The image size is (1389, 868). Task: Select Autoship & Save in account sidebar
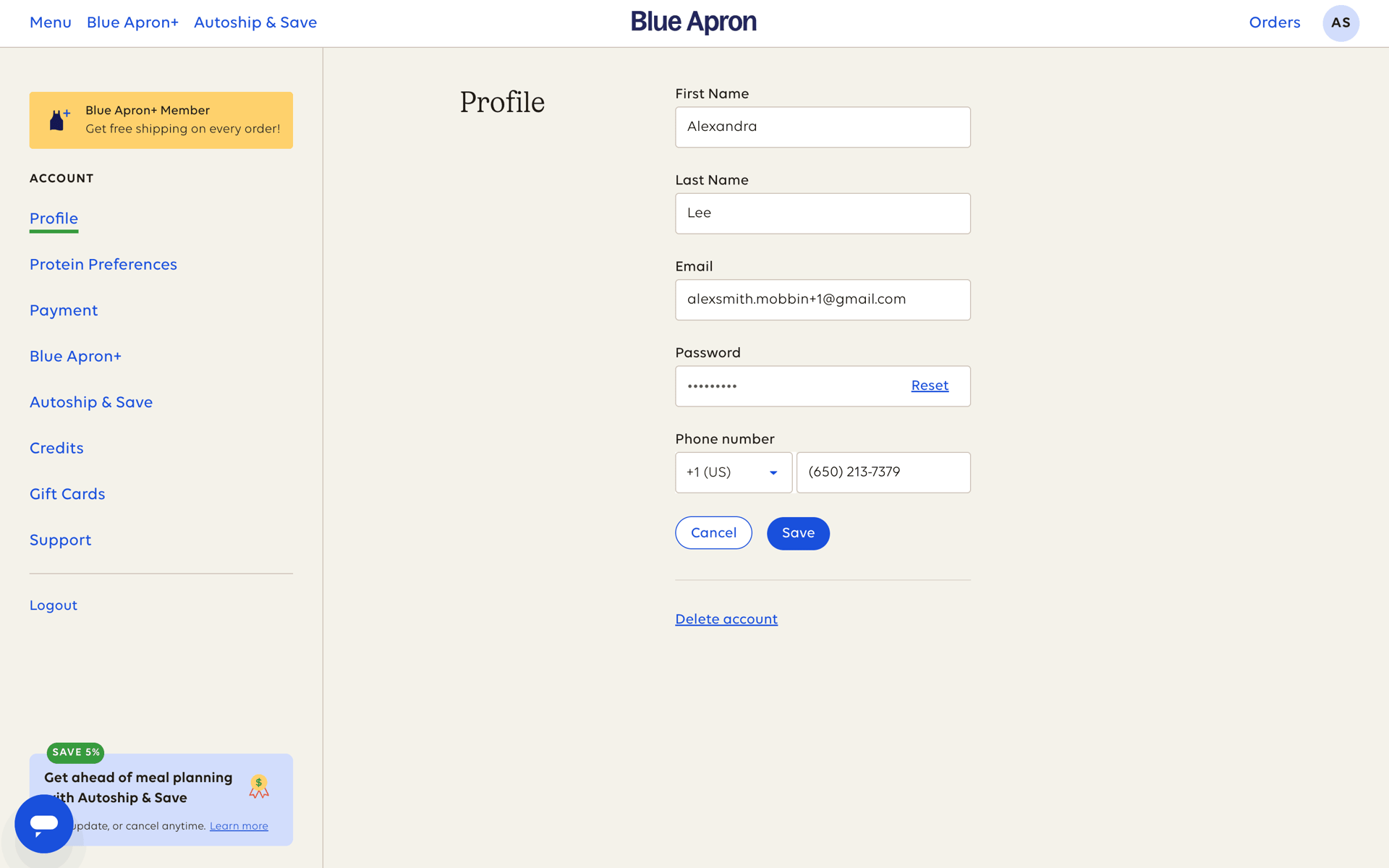tap(91, 402)
